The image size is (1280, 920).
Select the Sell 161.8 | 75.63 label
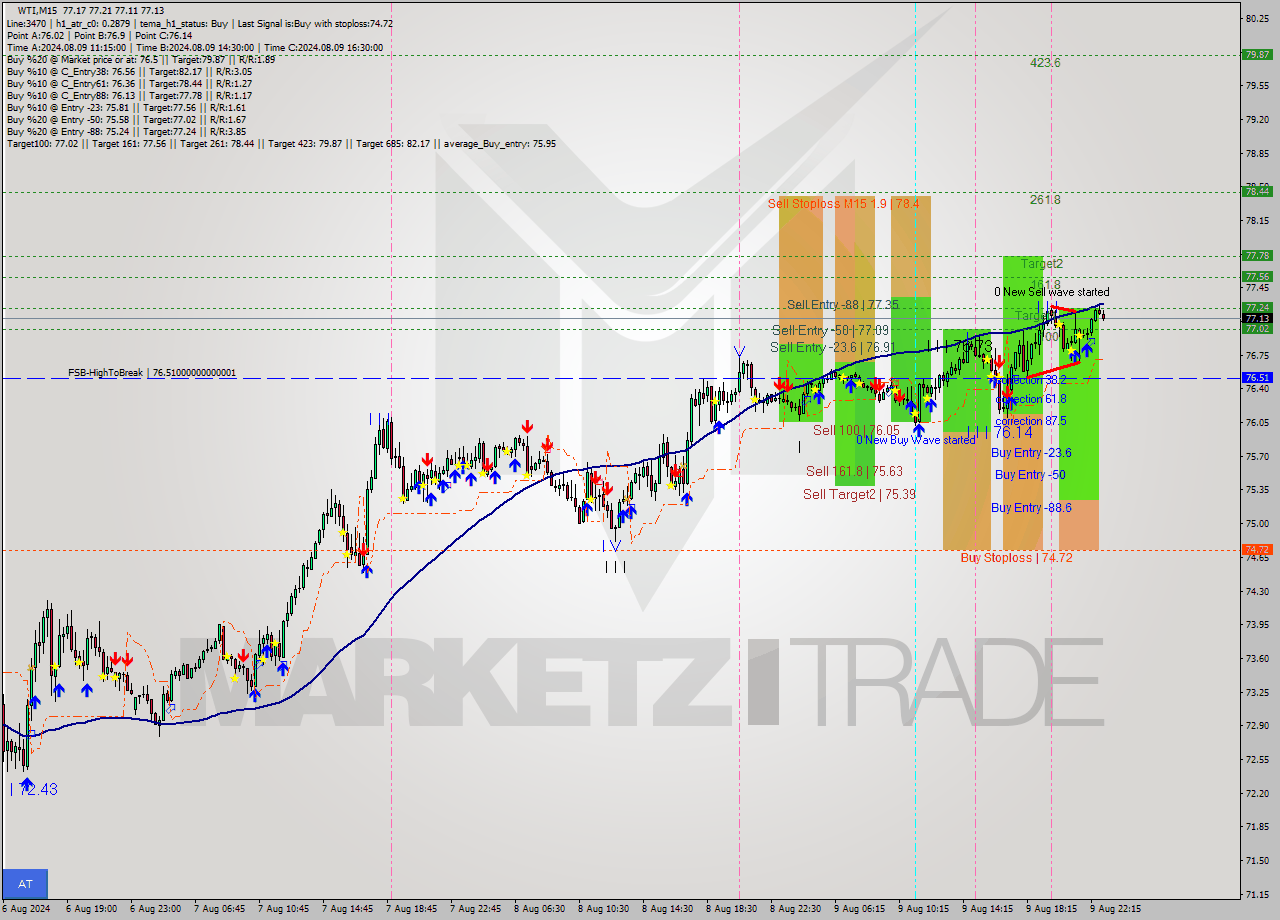point(855,471)
